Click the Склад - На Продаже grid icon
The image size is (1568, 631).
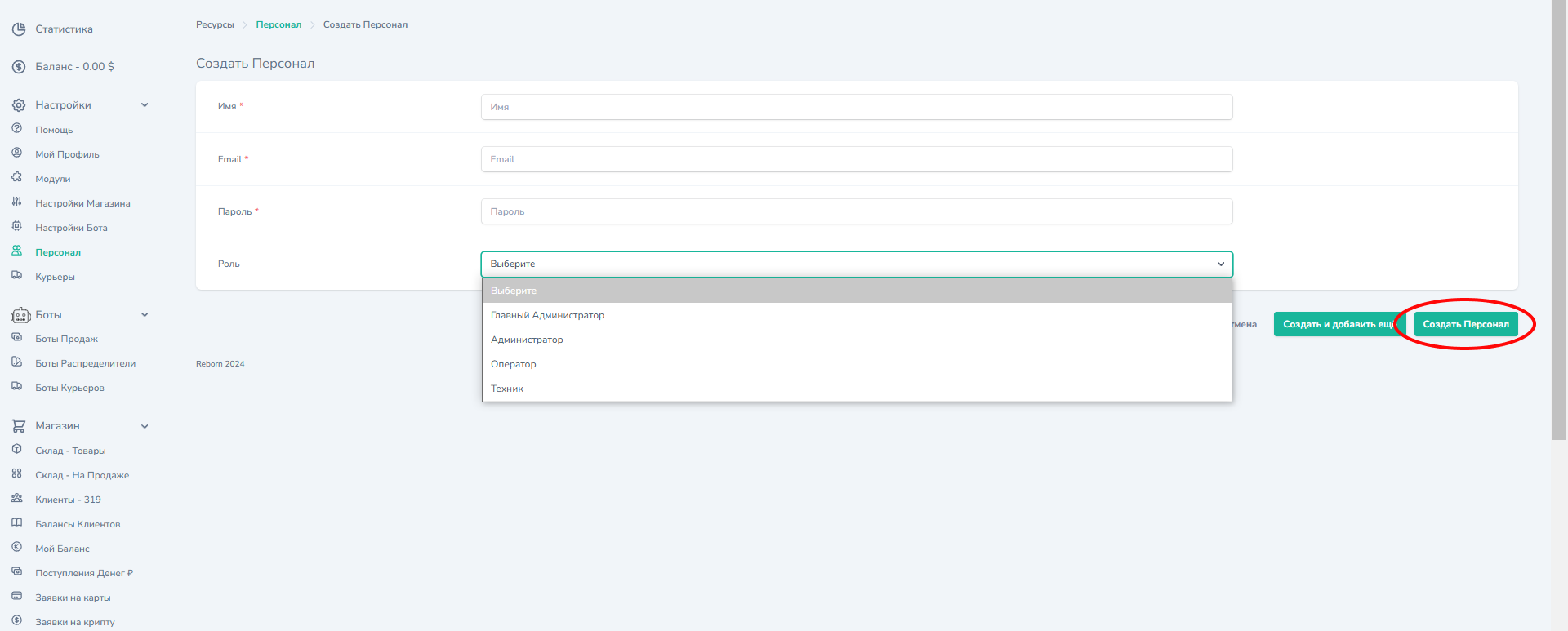16,473
